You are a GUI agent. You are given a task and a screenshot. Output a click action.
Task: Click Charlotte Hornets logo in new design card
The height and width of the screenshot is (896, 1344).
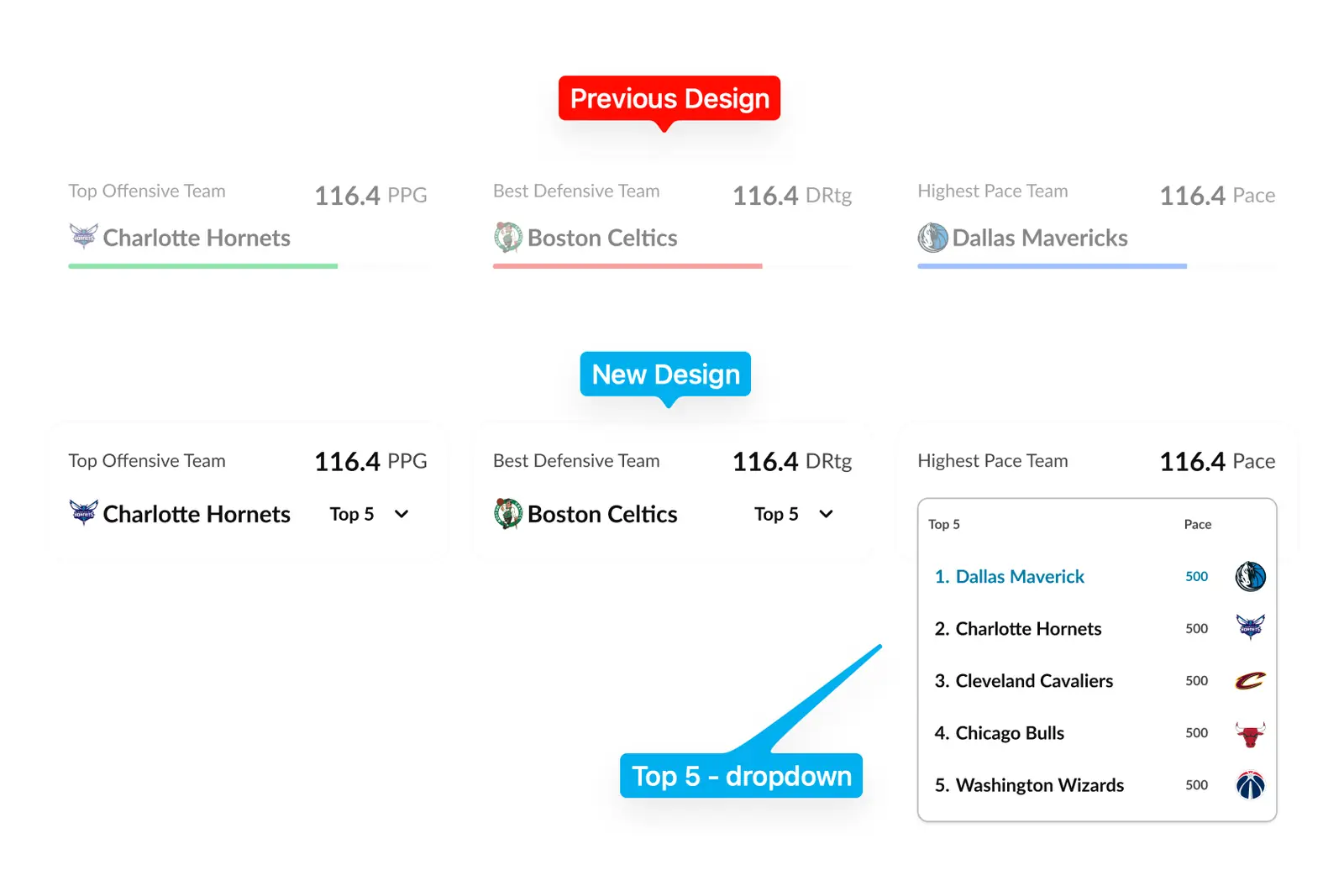[83, 512]
